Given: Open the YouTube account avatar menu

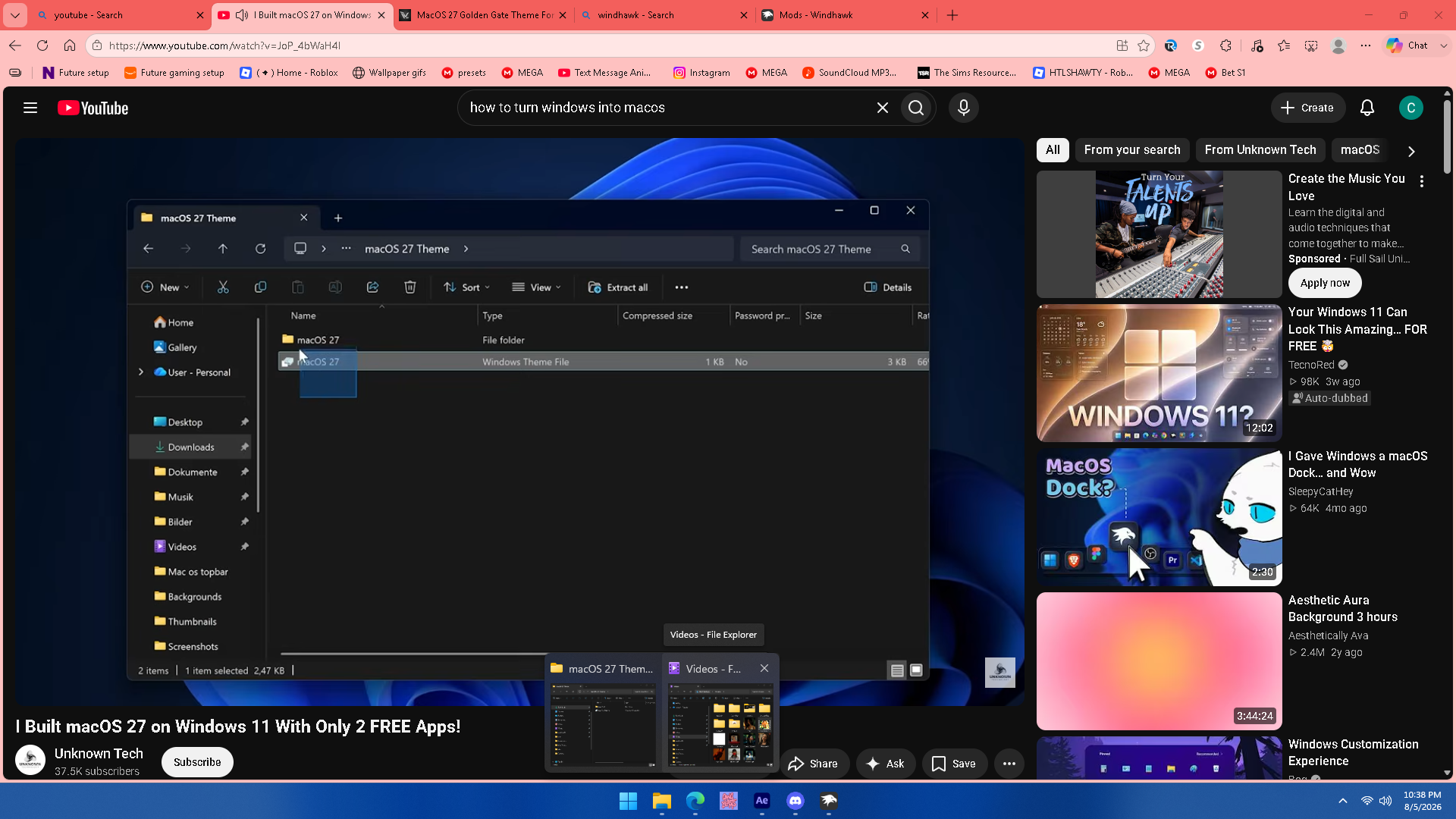Looking at the screenshot, I should pos(1411,108).
